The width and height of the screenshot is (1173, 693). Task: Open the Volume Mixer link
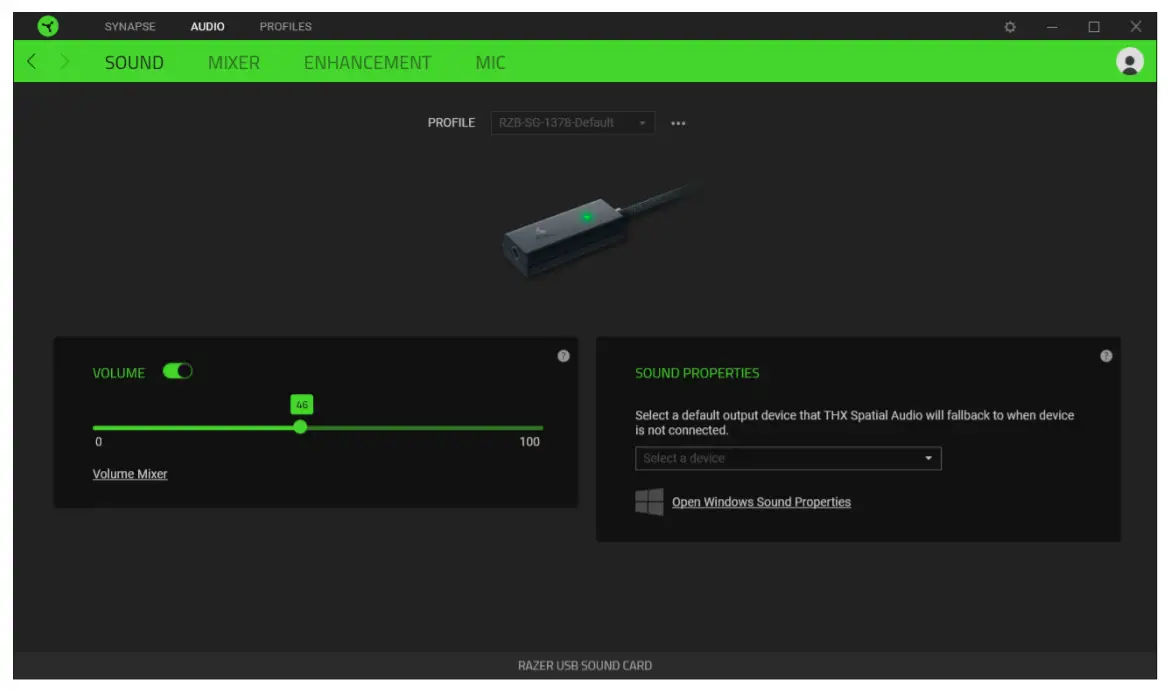pos(130,474)
